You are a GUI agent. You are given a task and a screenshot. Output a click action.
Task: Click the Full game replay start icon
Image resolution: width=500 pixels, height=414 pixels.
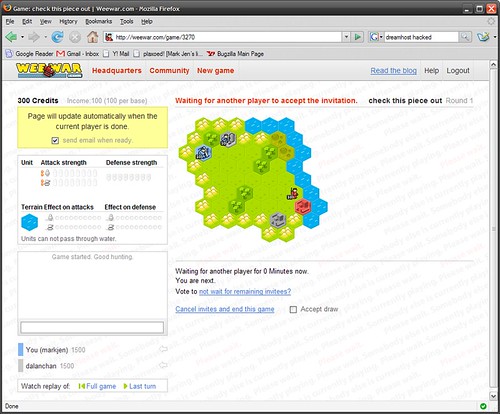(81, 386)
